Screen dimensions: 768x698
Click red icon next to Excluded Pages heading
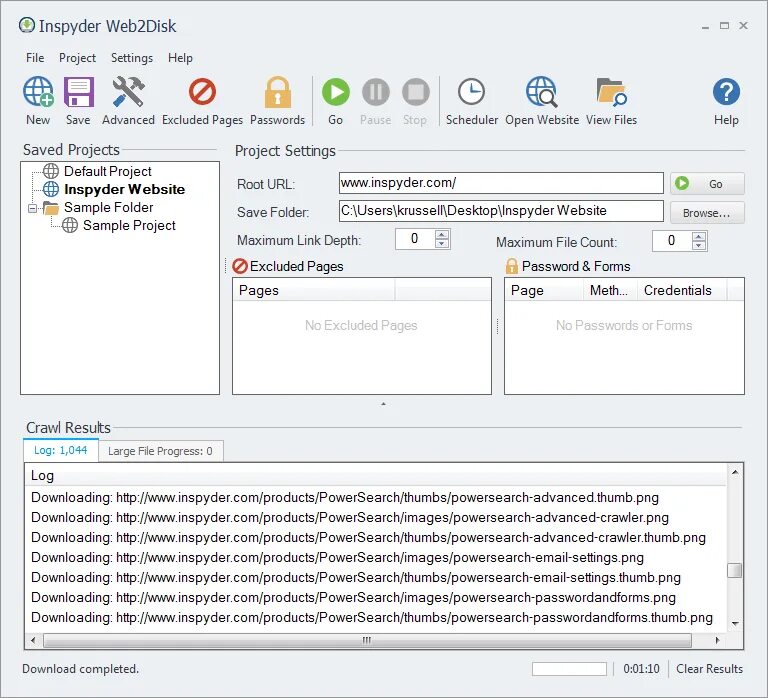240,266
